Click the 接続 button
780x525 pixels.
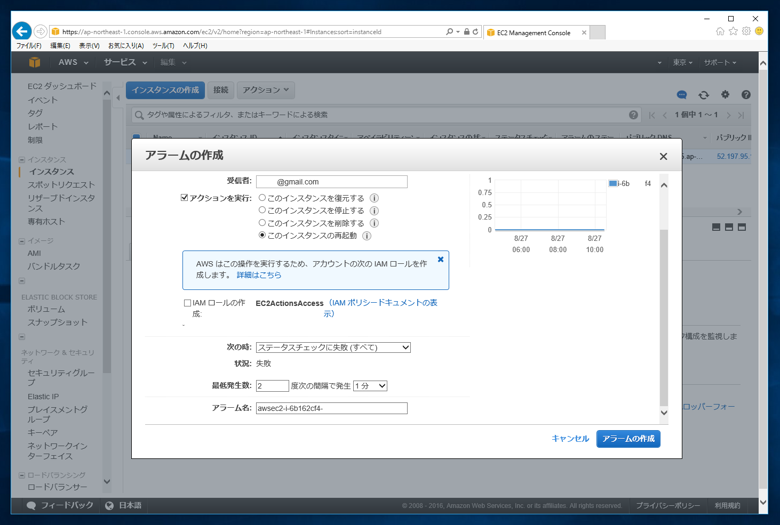tap(220, 90)
